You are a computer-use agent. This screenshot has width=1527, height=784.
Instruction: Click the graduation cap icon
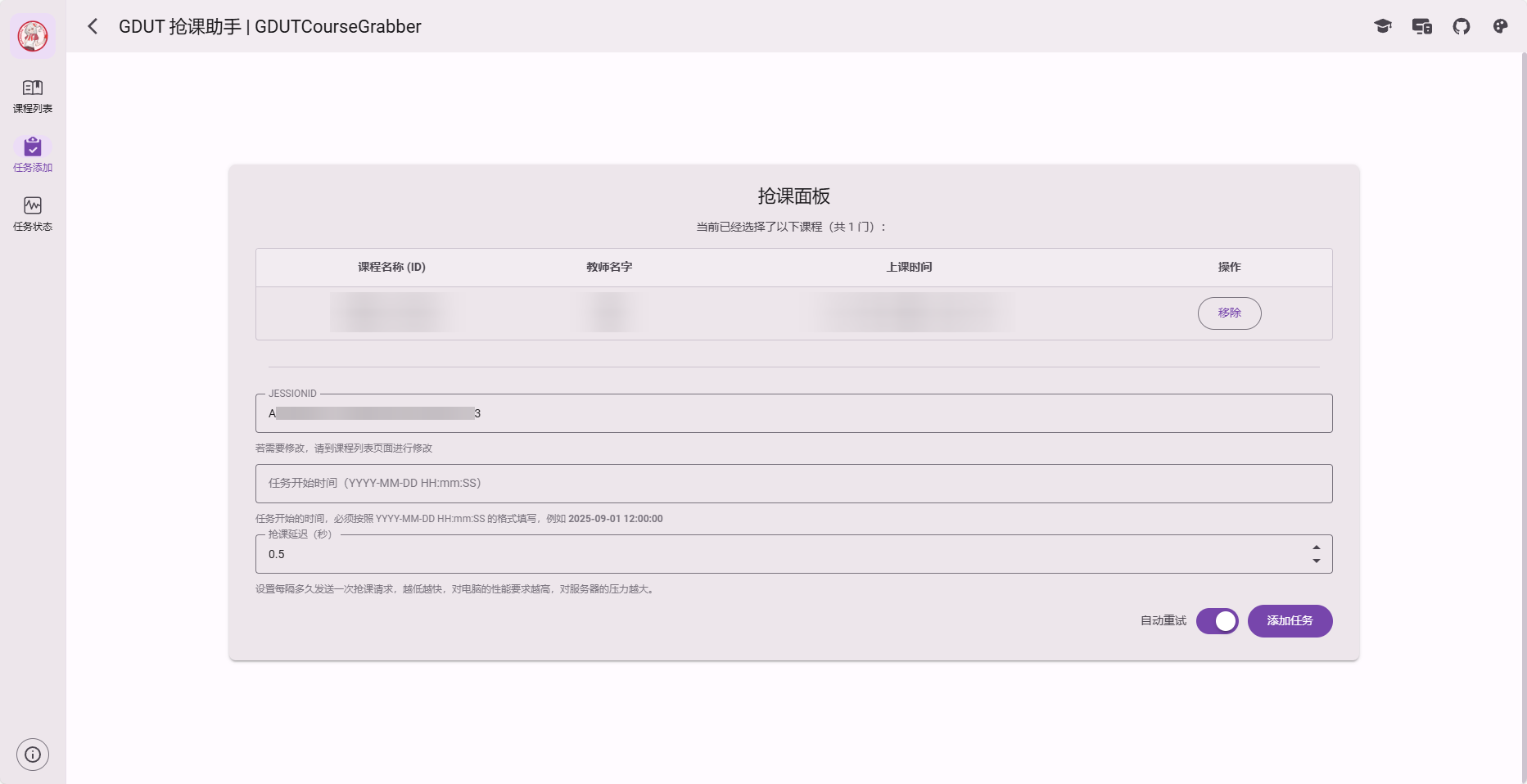click(1383, 26)
